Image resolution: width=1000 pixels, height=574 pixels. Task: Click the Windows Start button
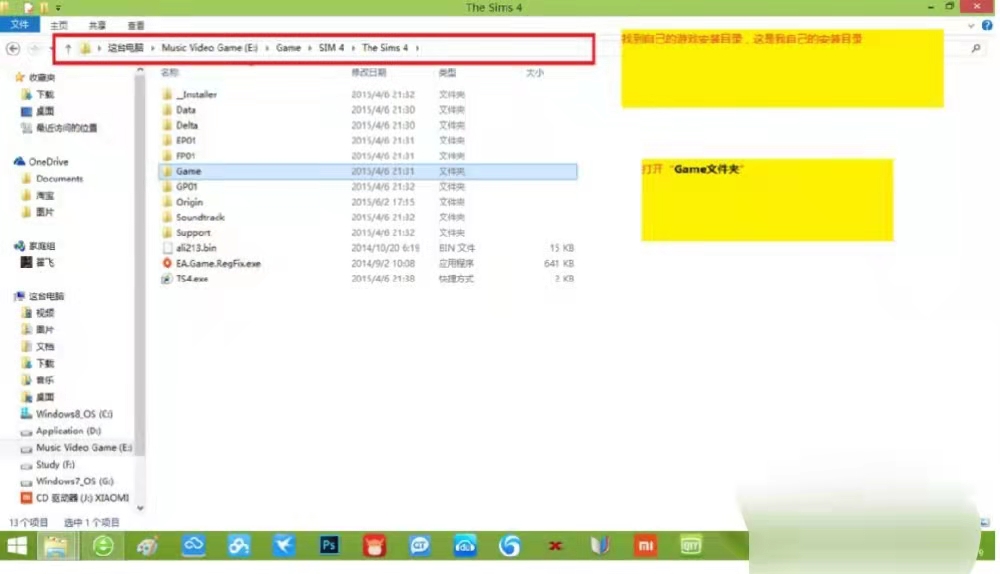pos(17,546)
